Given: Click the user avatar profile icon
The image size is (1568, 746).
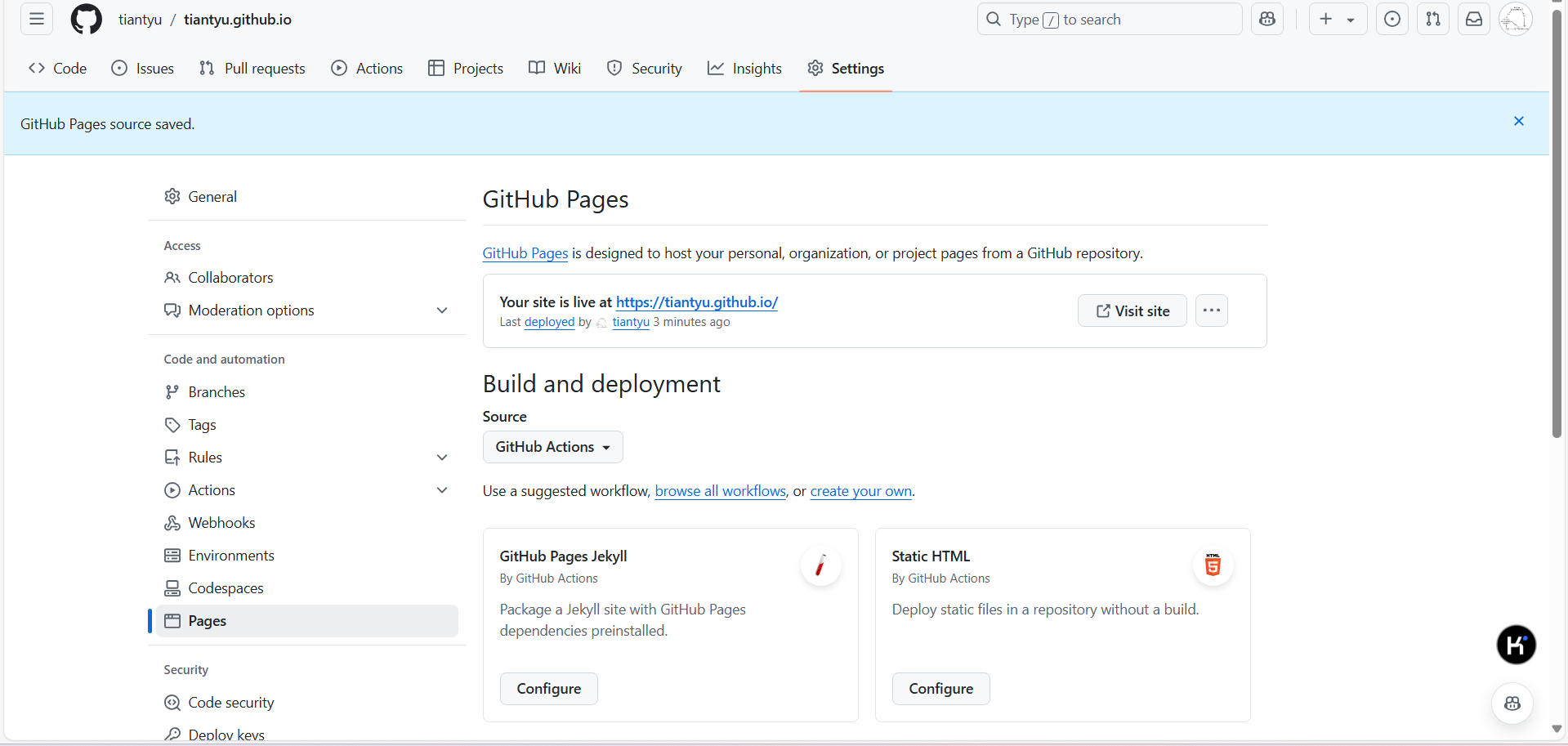Looking at the screenshot, I should click(x=1515, y=19).
